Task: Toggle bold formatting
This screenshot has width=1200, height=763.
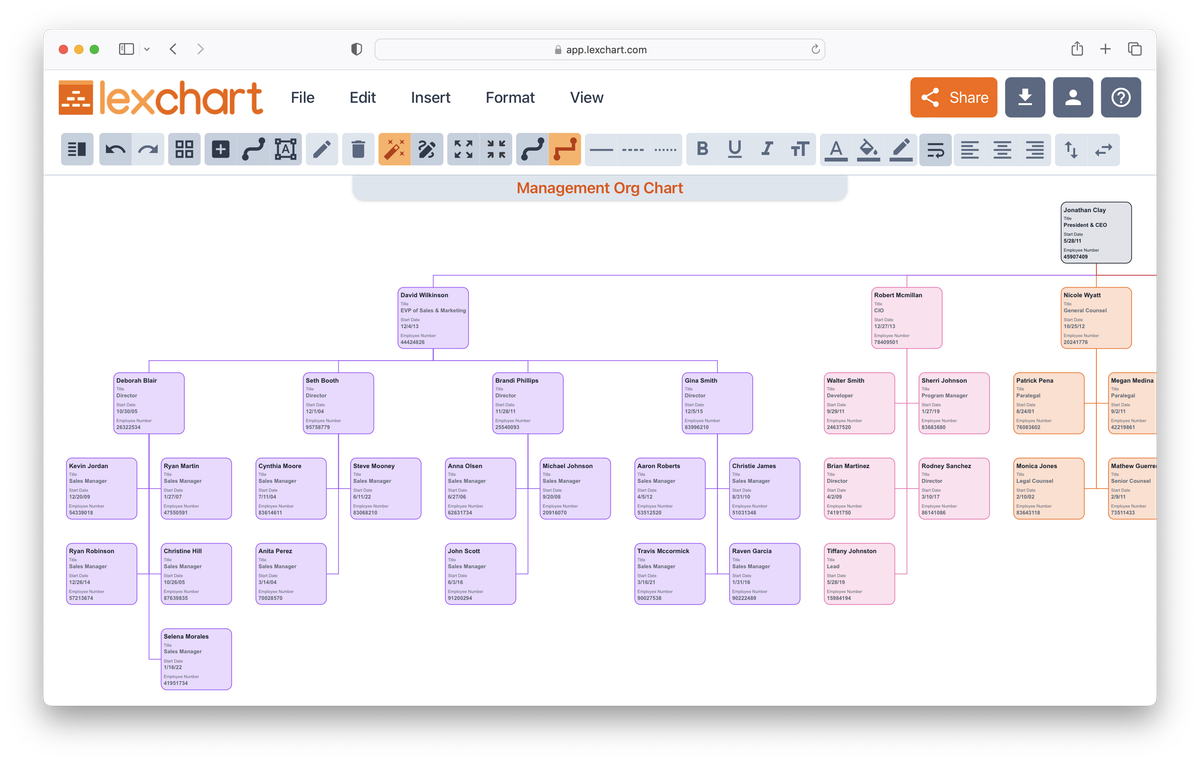Action: 702,149
